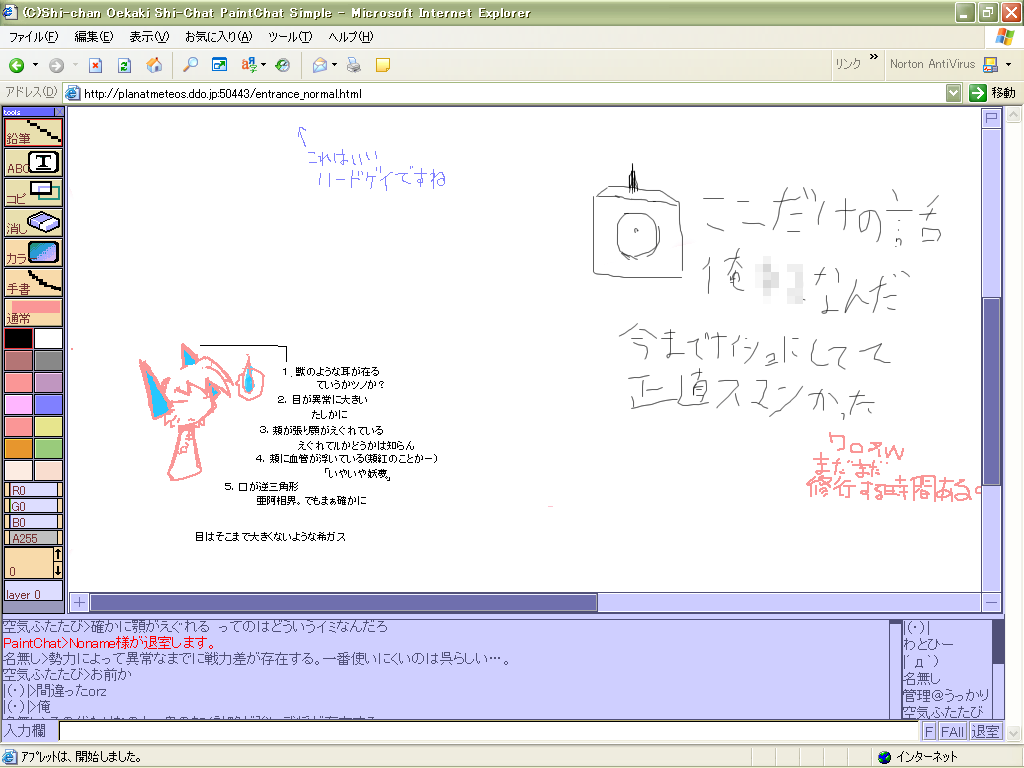Screen dimensions: 1024x768
Task: Open the 編集(E) menu
Action: coord(93,37)
